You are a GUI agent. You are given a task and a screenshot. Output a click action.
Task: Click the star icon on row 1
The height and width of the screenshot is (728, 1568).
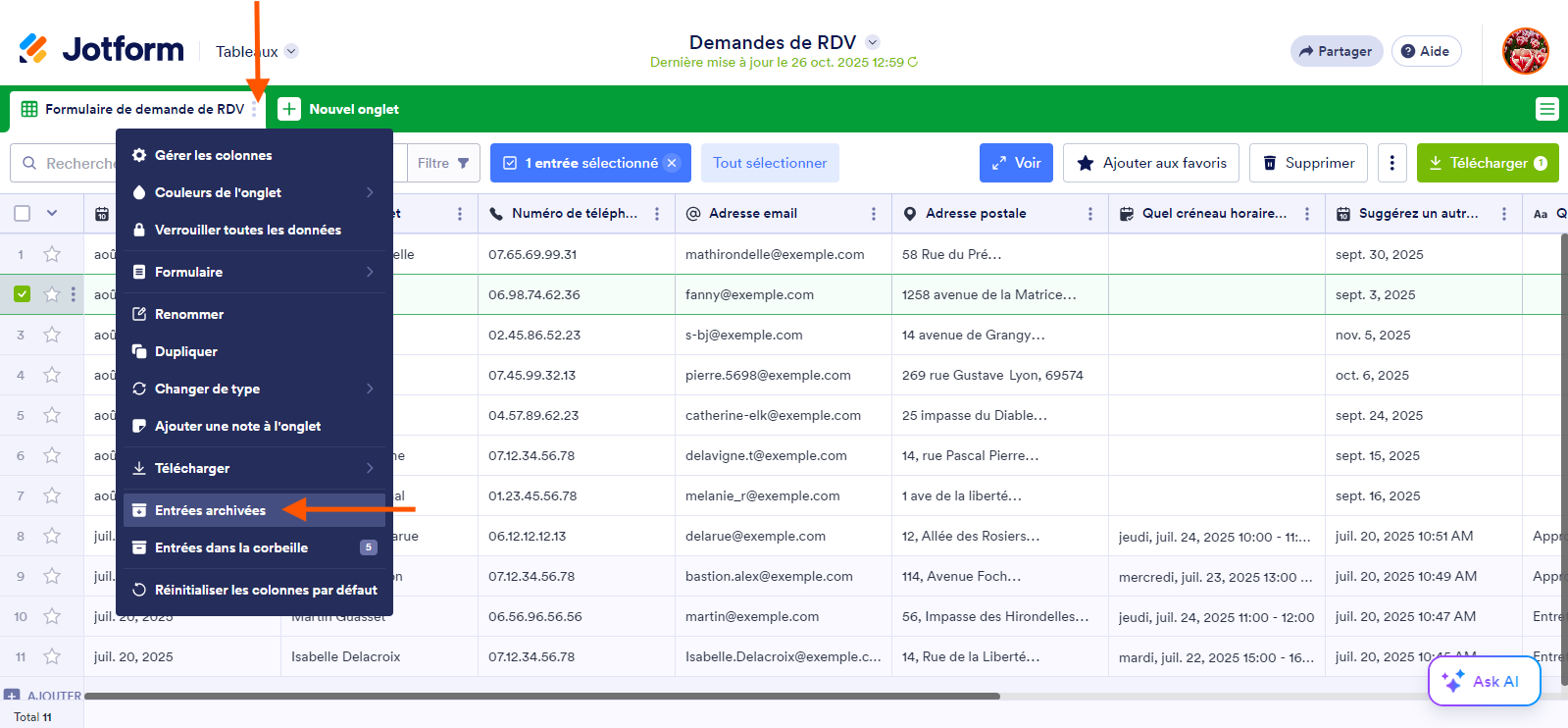coord(52,254)
